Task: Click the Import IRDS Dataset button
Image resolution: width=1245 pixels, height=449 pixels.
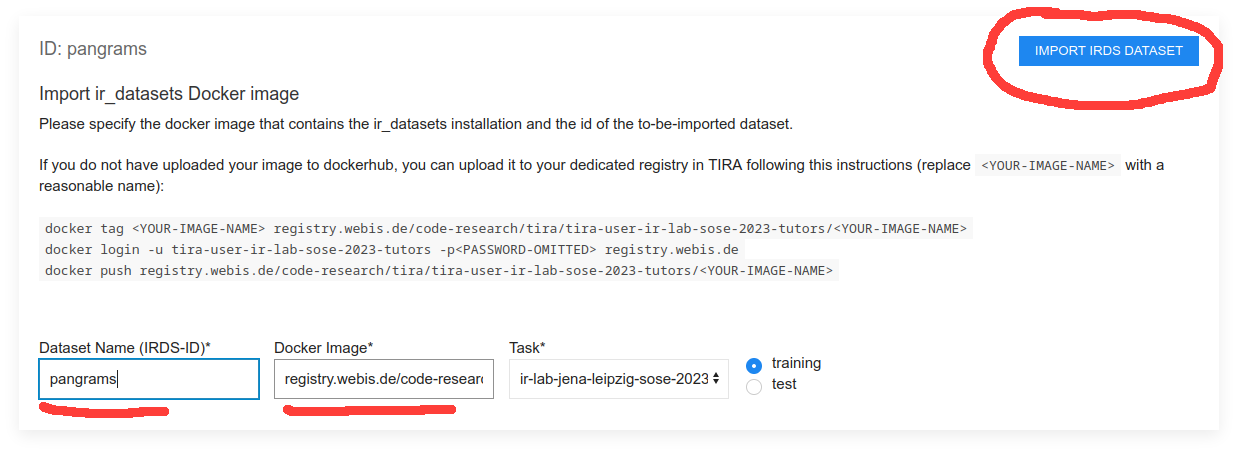Action: click(1108, 51)
